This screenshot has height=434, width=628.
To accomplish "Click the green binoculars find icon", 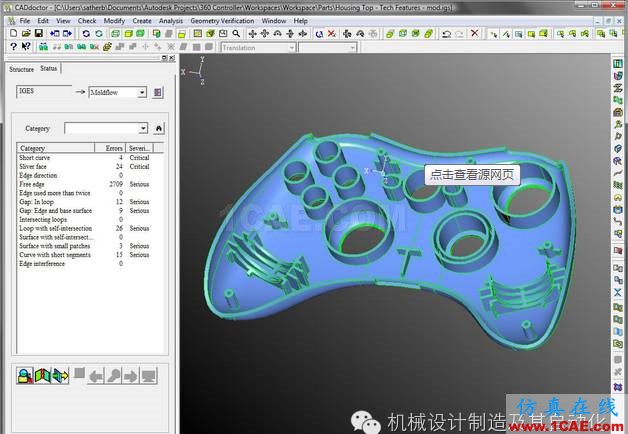I will 43,47.
